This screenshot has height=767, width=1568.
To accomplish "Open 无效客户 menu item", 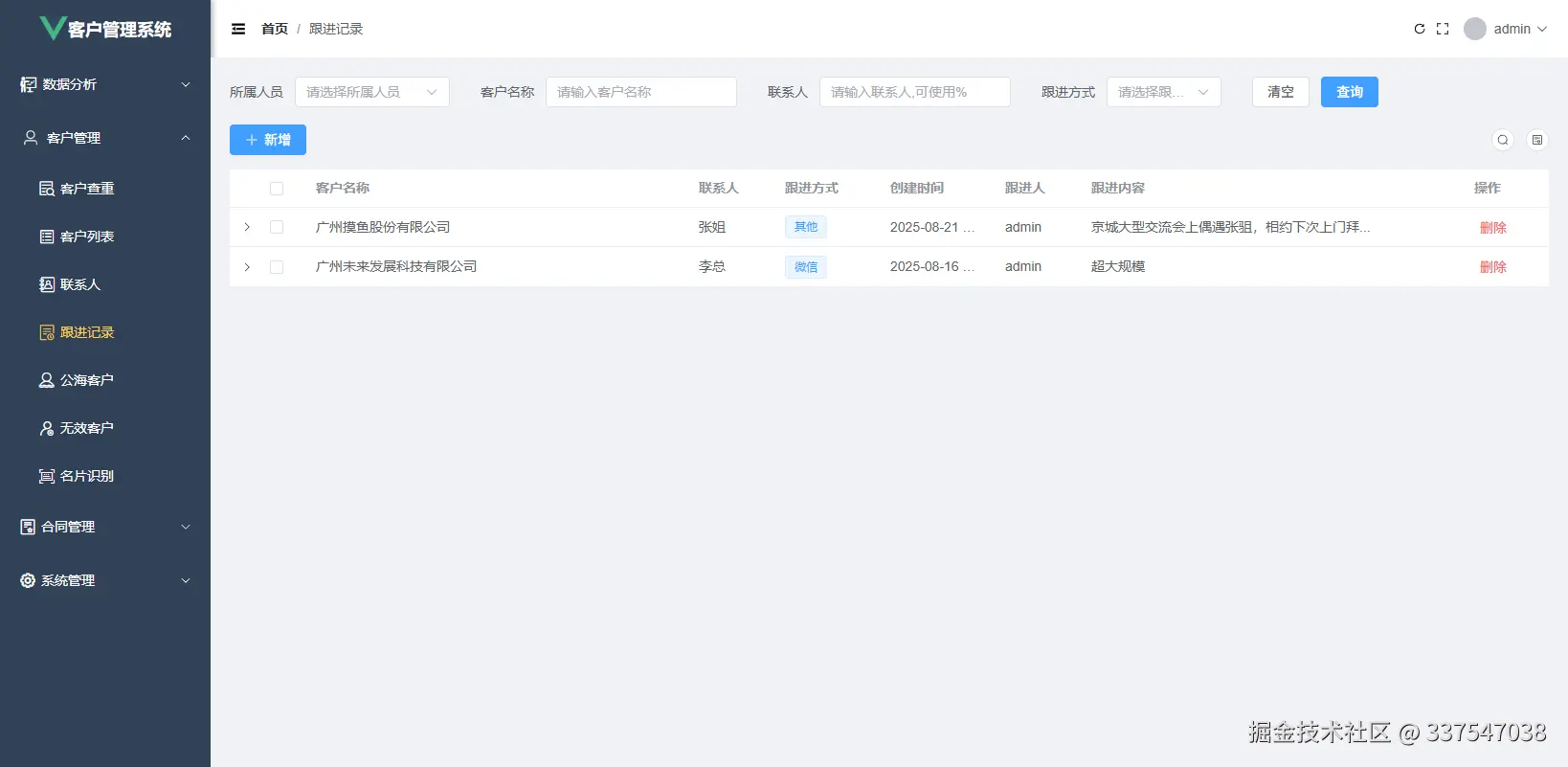I will coord(105,428).
